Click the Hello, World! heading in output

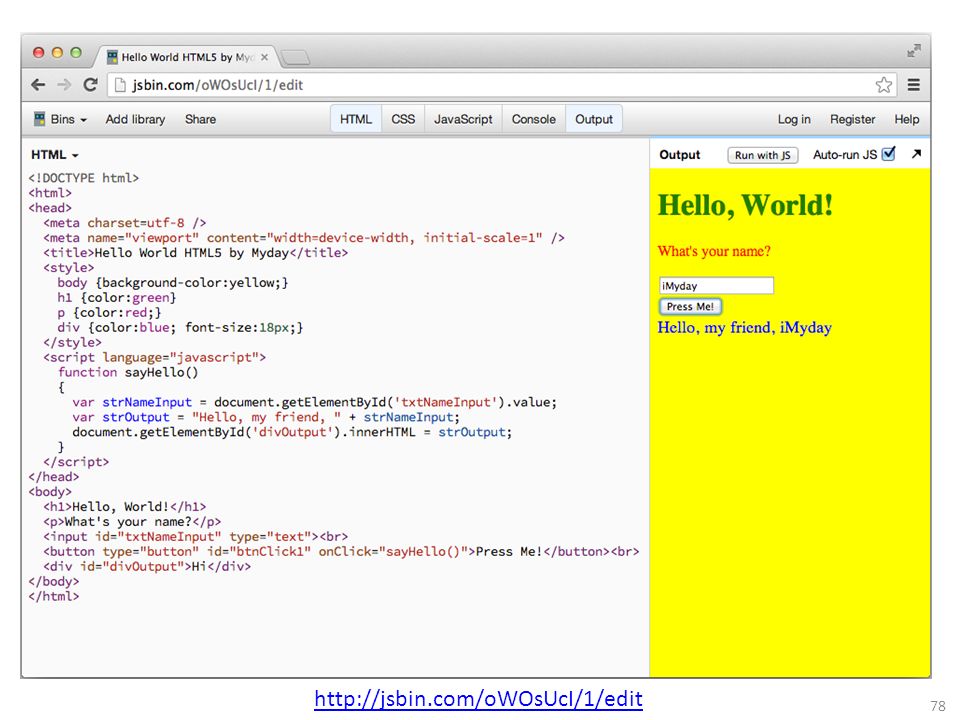coord(745,205)
